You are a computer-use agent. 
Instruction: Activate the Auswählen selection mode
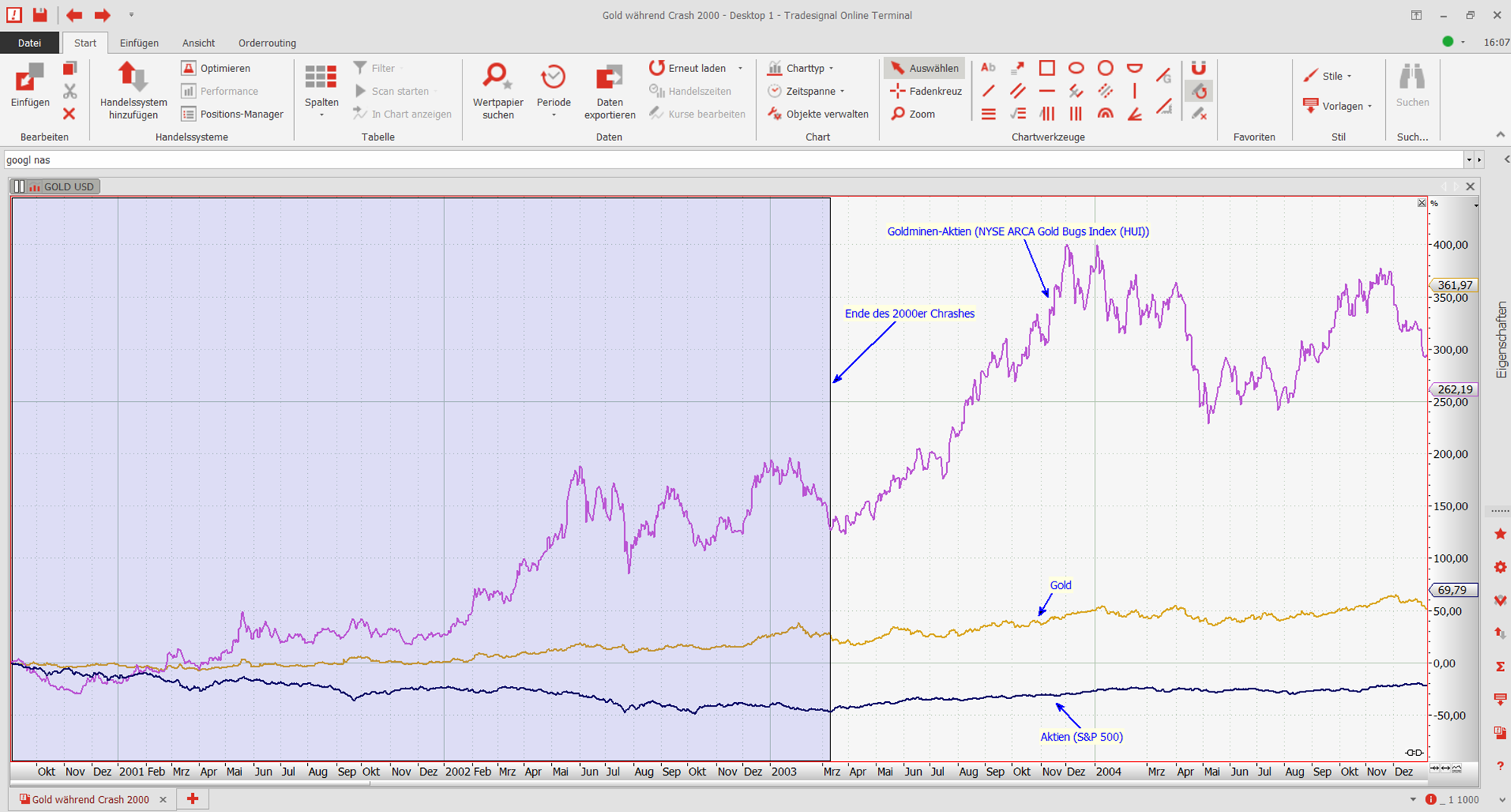point(924,68)
